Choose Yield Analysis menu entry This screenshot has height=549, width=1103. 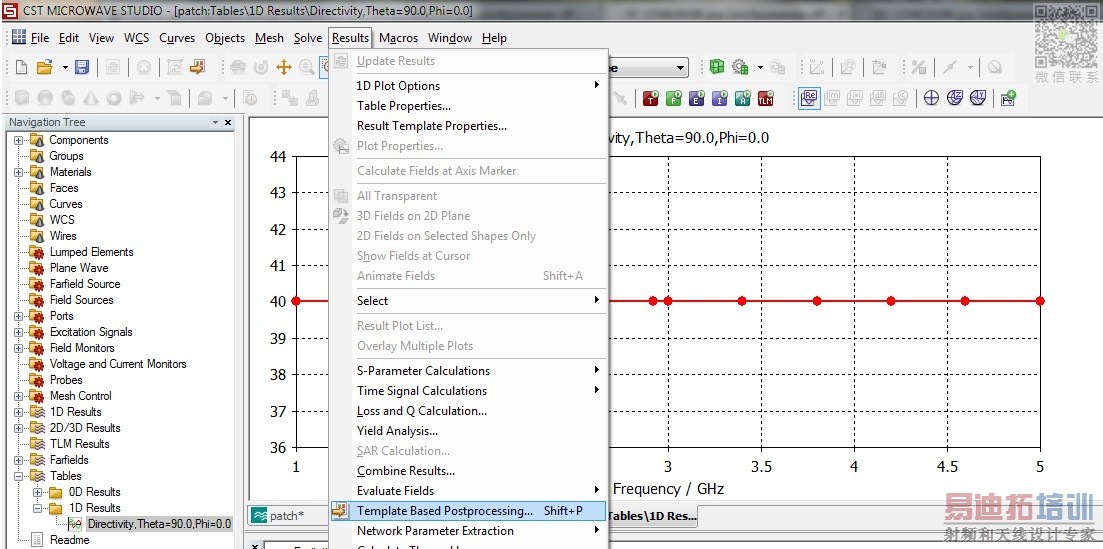(x=468, y=431)
